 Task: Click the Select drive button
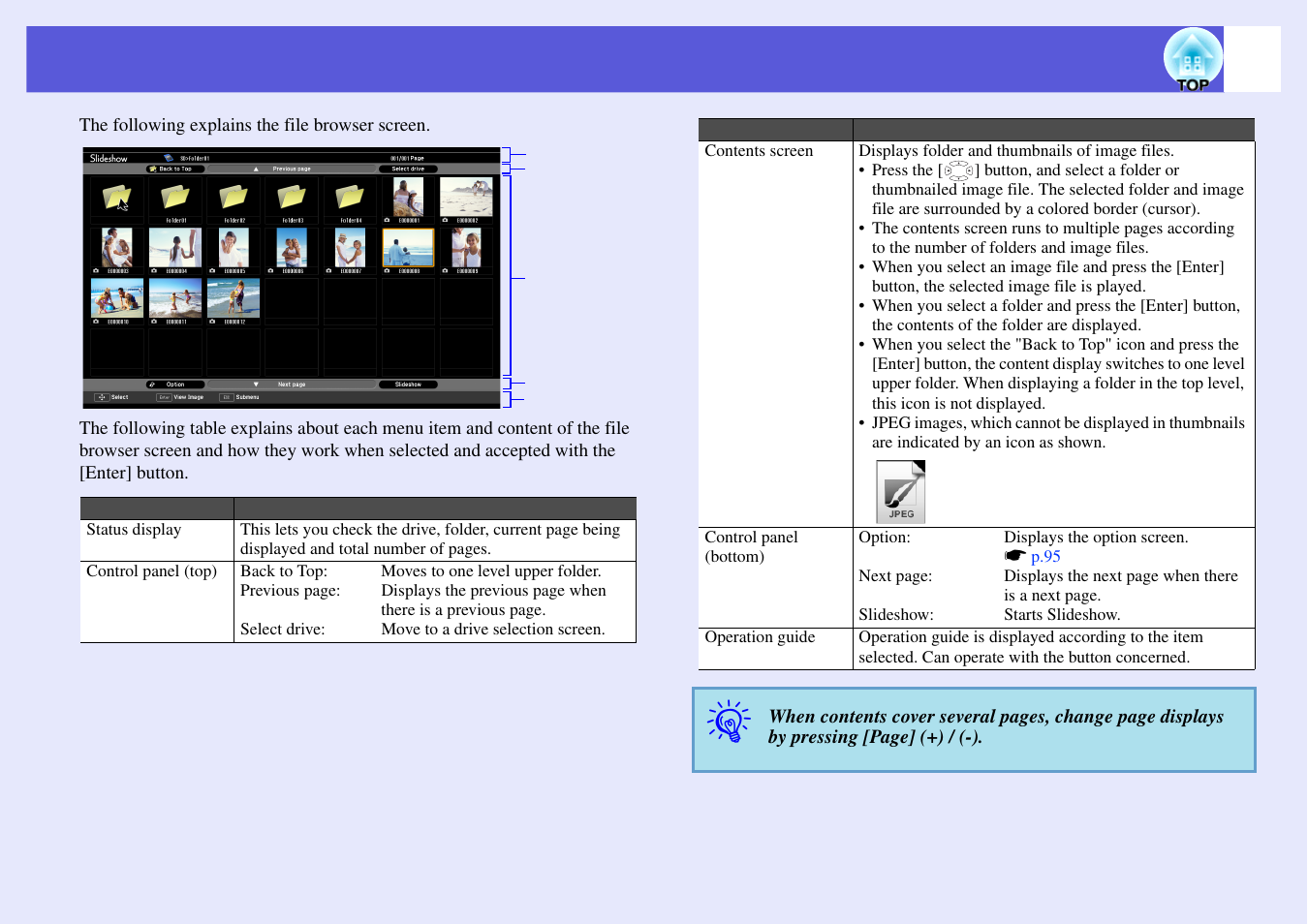point(408,169)
